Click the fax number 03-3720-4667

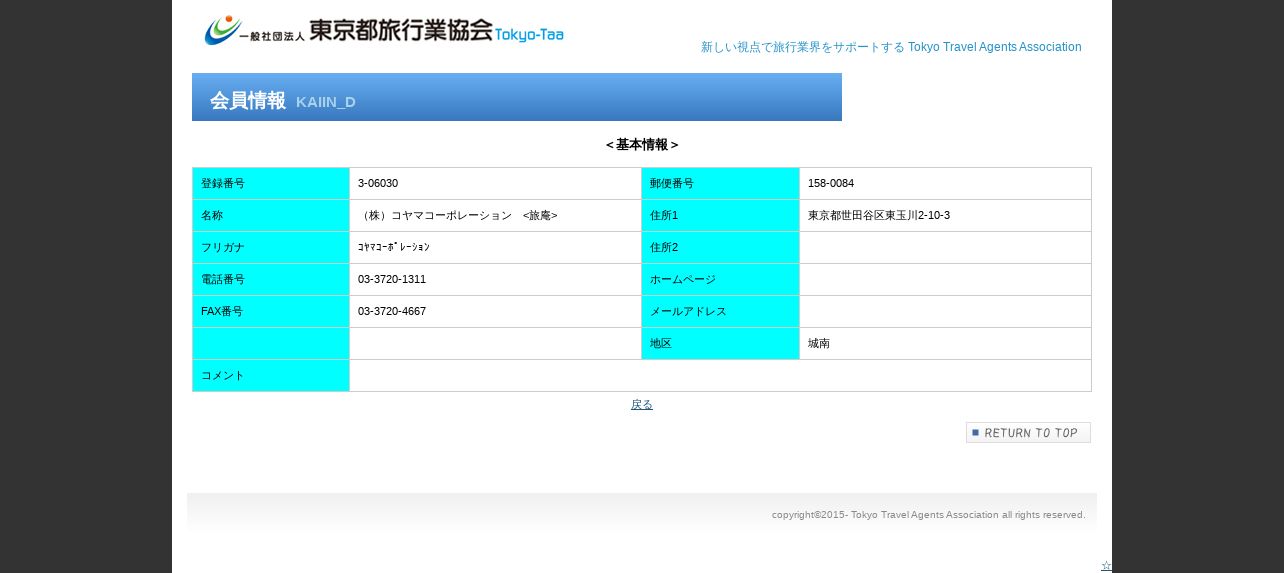point(392,311)
